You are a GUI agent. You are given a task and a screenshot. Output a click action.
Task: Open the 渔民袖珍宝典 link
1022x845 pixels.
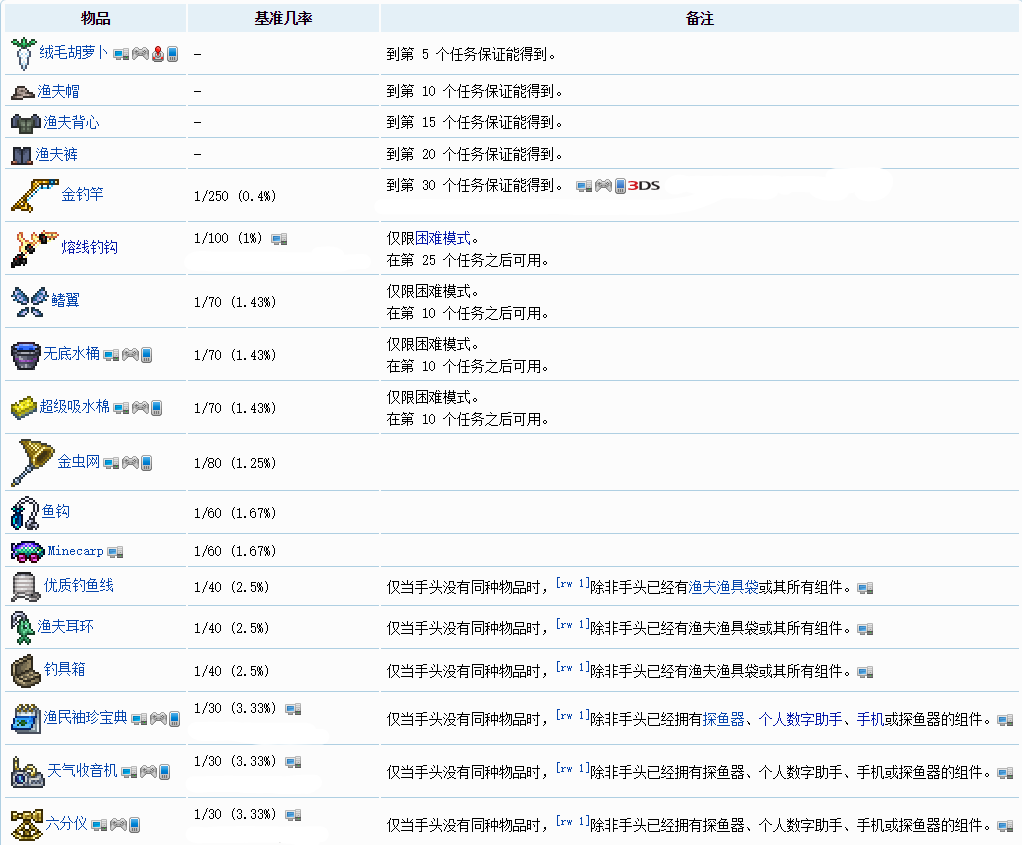tap(85, 717)
